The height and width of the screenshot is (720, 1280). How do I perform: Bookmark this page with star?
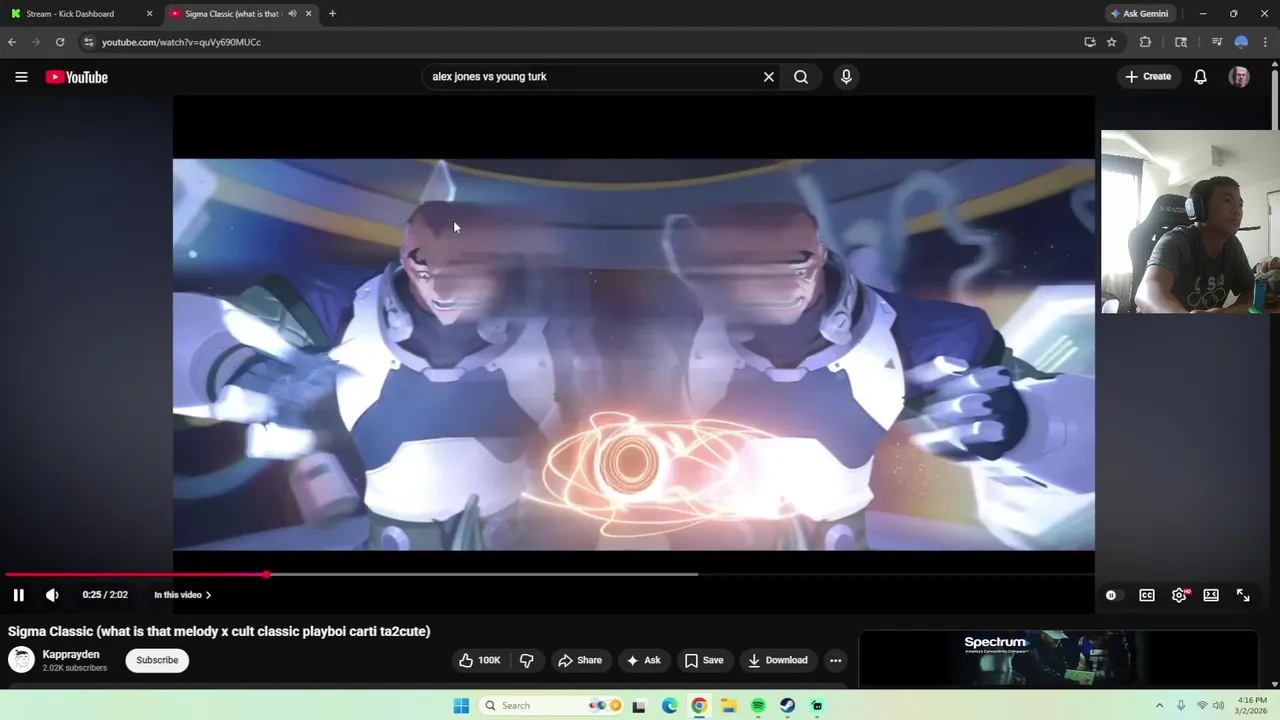(x=1111, y=42)
